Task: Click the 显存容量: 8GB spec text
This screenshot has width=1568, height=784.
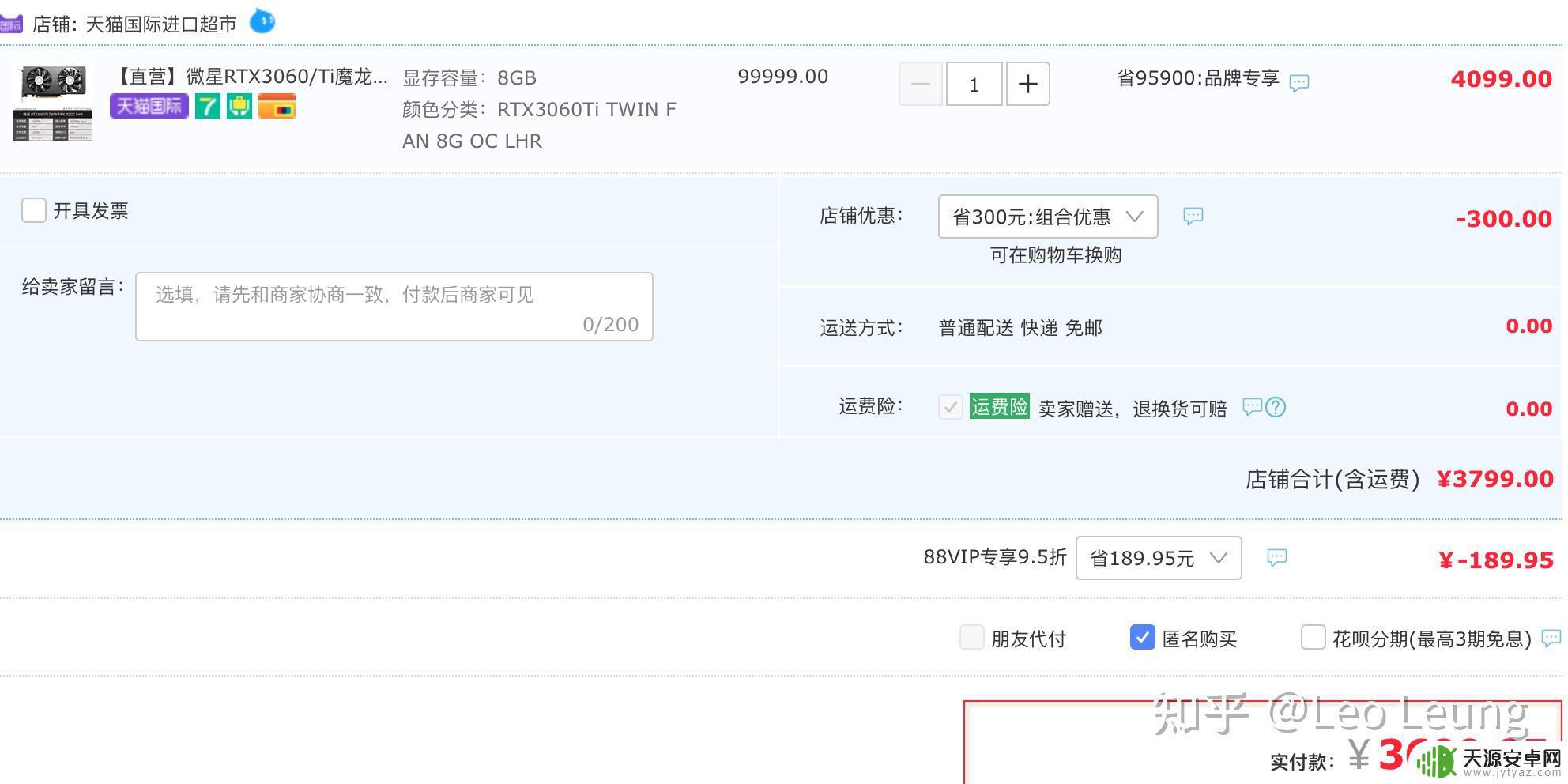Action: 469,77
